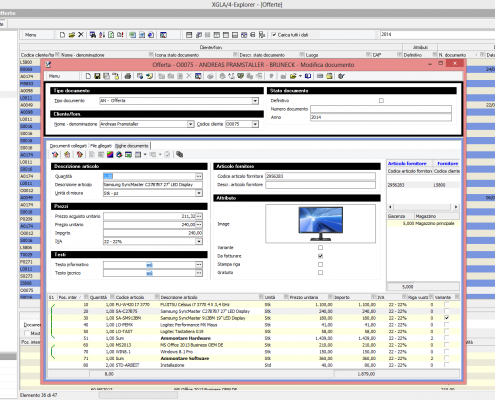Toggle Variante checkbox in FU-W420 row

[x=446, y=304]
